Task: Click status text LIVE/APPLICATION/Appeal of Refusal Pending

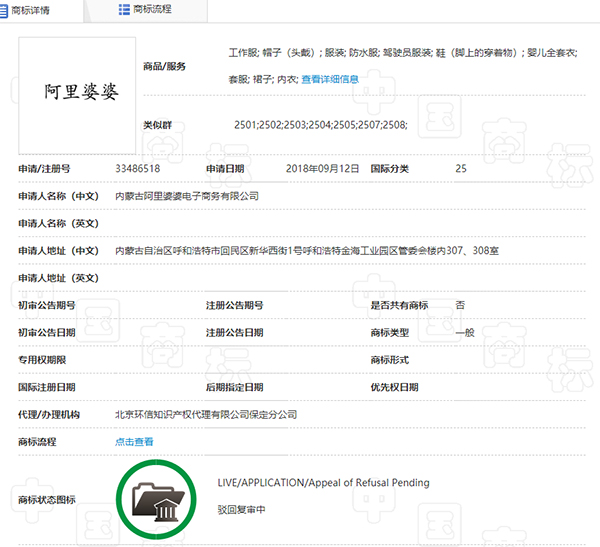Action: click(x=323, y=483)
